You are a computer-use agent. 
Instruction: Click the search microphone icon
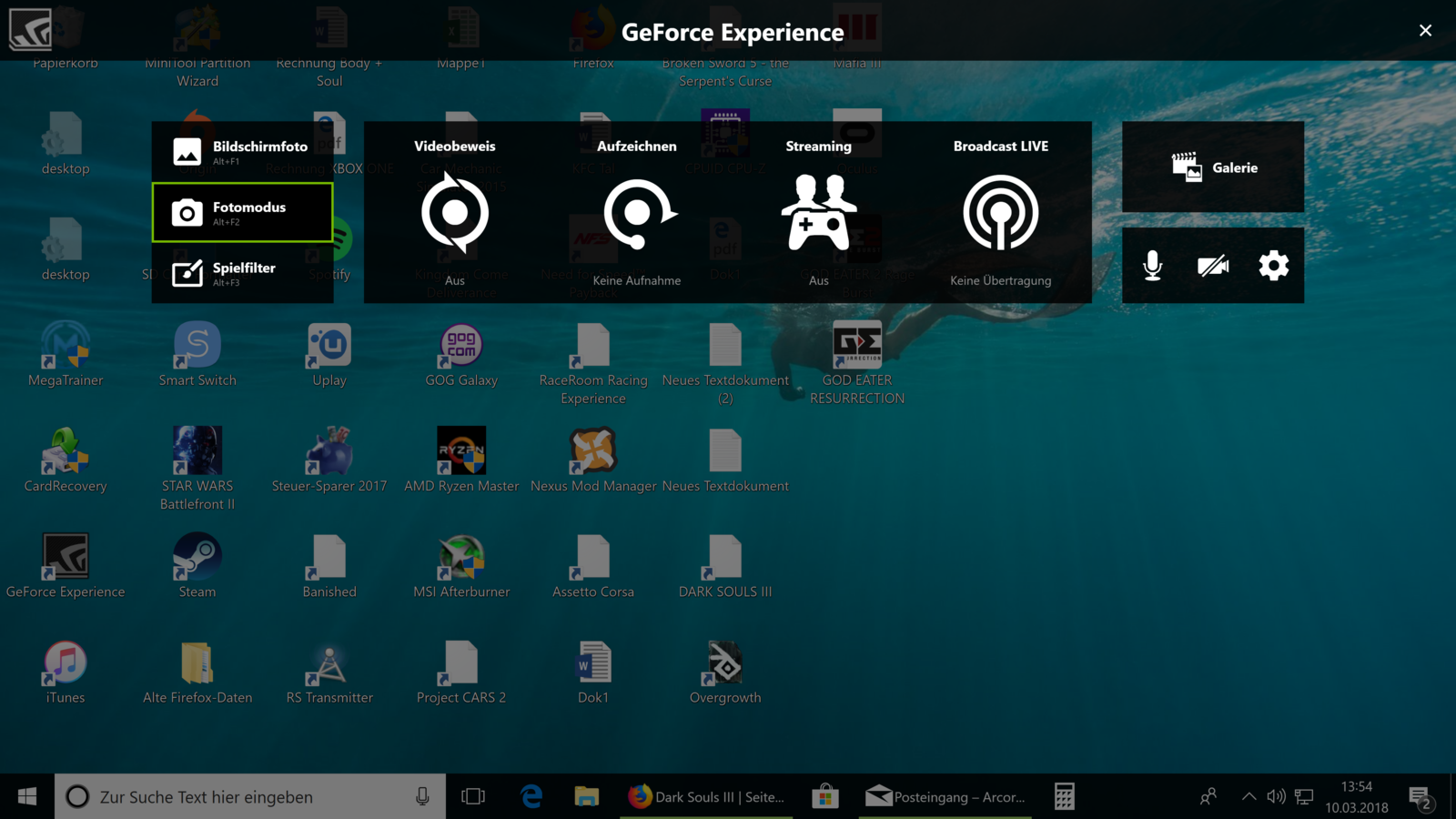[x=422, y=796]
